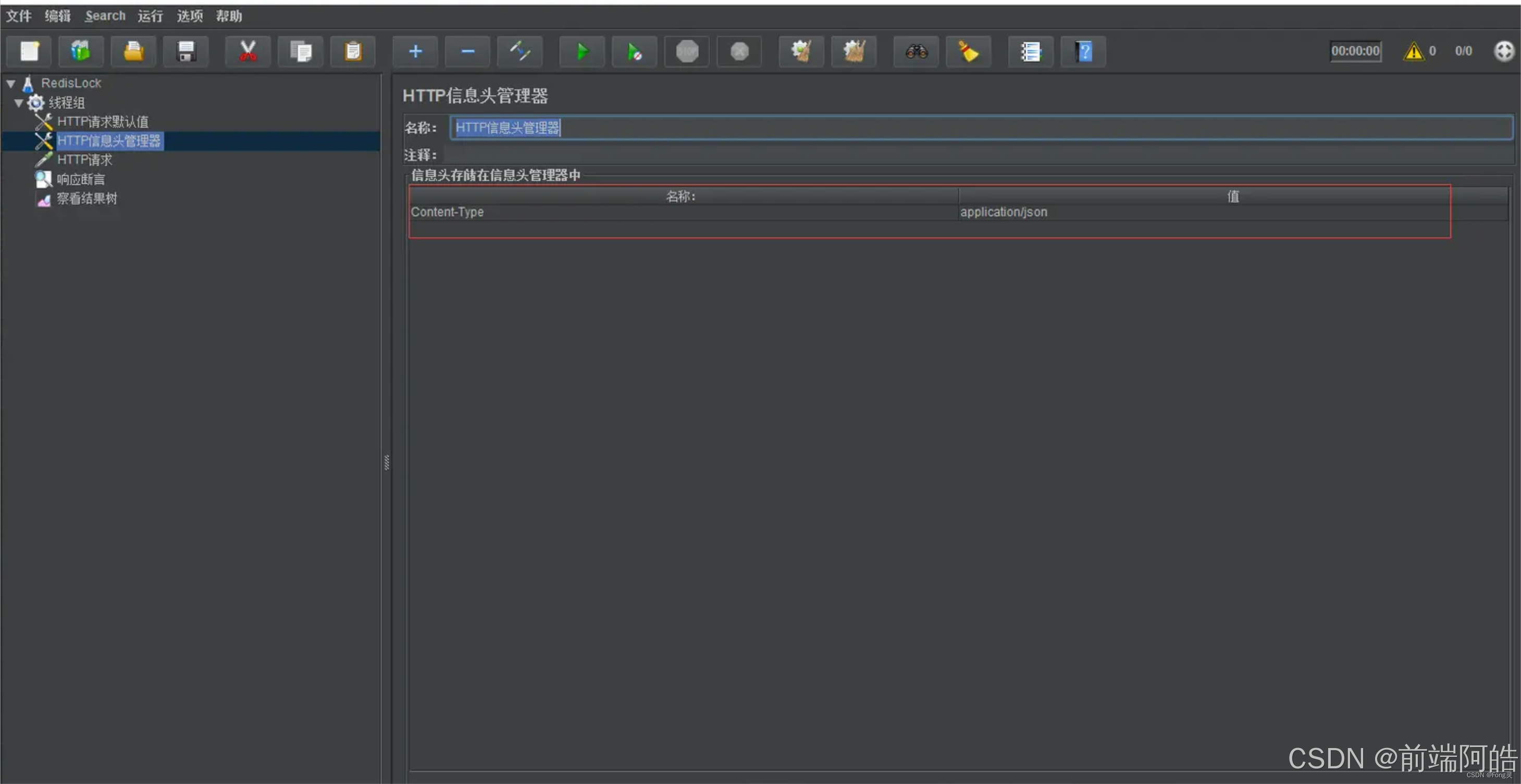Open the 选项 menu
The height and width of the screenshot is (784, 1521).
[x=190, y=16]
